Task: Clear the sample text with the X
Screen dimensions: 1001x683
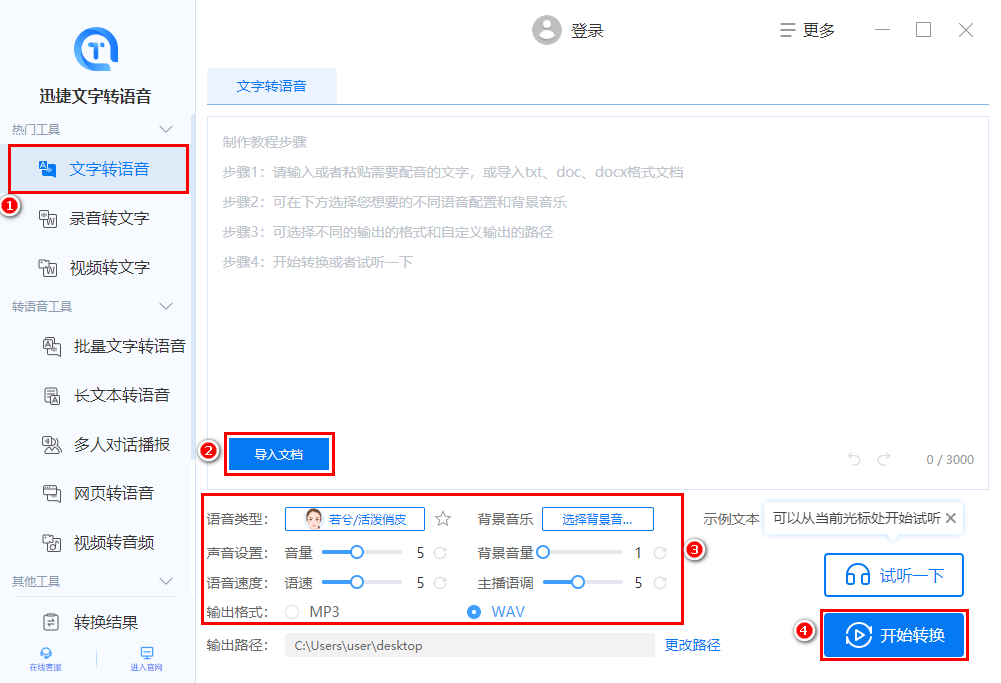Action: 949,518
